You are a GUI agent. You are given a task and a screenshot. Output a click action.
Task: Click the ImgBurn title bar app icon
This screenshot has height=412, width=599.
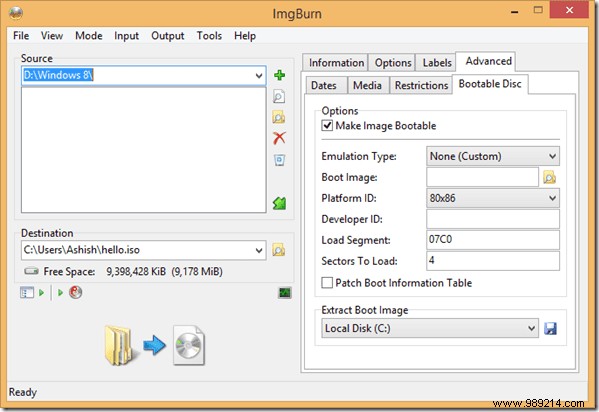click(x=16, y=13)
